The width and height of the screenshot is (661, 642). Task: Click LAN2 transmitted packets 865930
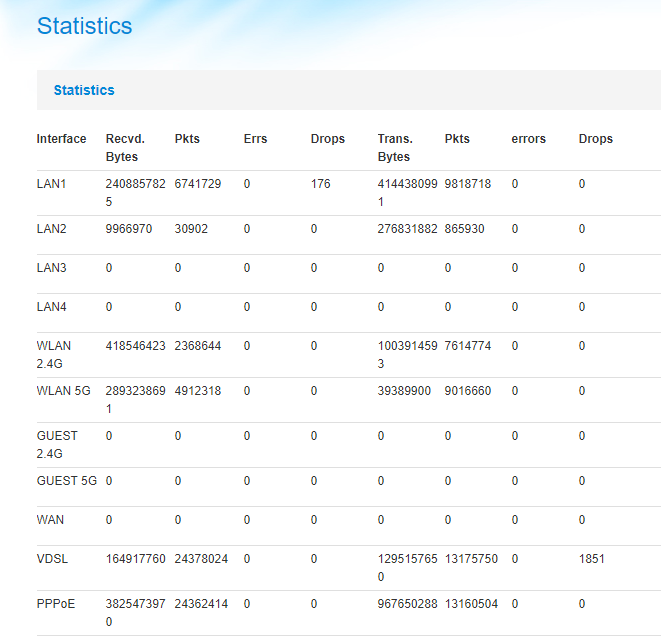click(464, 229)
